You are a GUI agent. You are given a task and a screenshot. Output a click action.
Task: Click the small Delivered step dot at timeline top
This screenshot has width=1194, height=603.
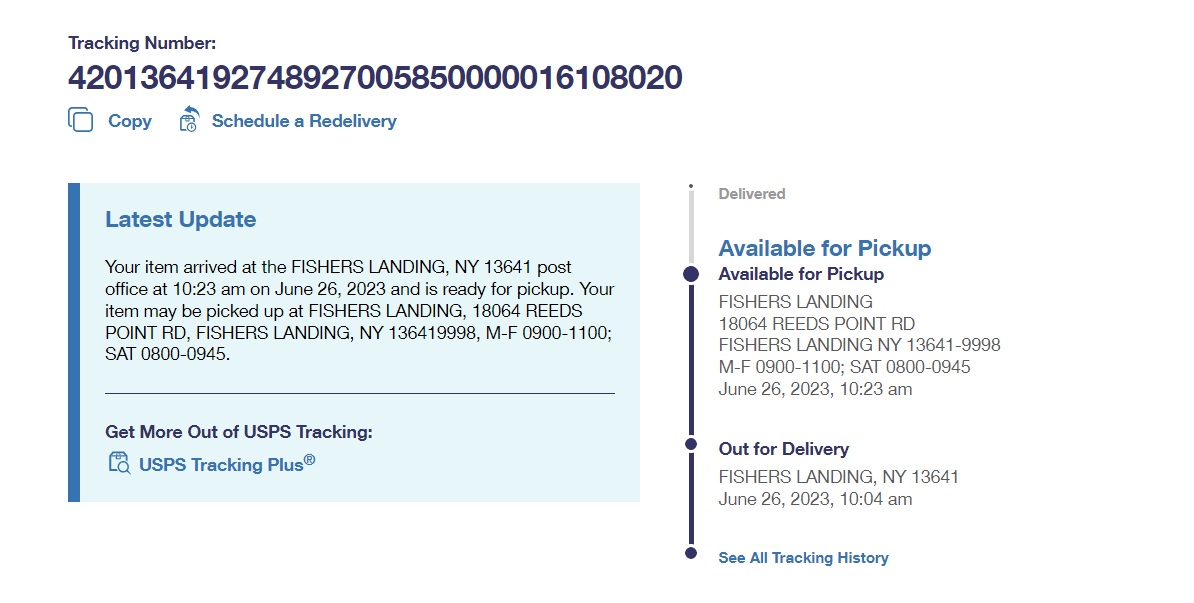690,186
